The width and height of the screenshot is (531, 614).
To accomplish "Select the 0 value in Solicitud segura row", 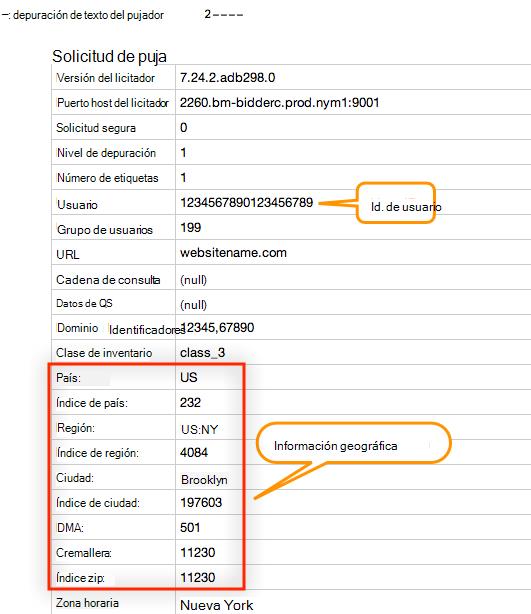I will [183, 128].
